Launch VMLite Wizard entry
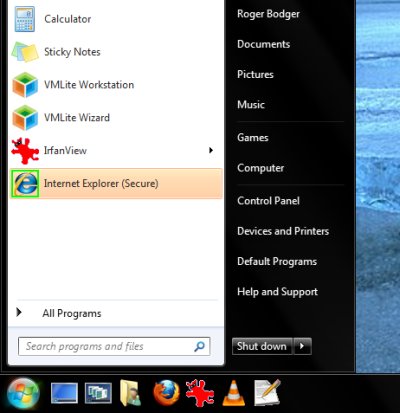Viewport: 400px width, 413px height. pos(116,117)
